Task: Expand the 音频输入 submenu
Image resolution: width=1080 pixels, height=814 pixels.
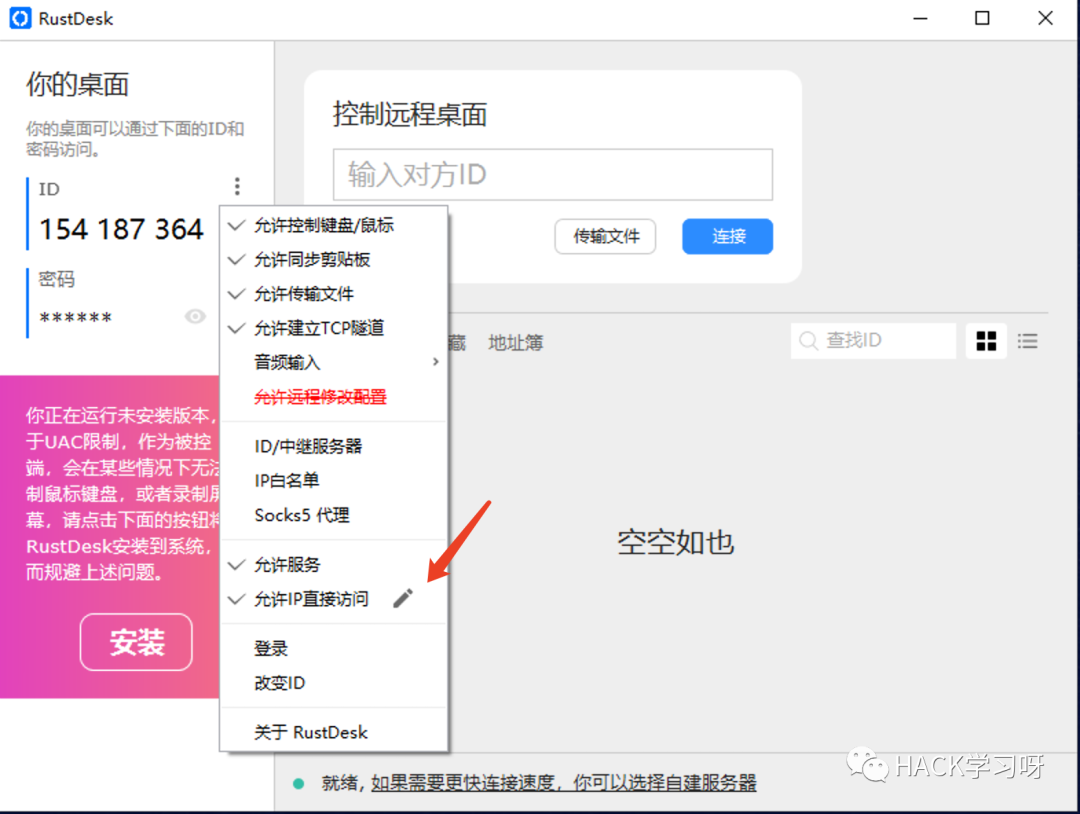Action: click(334, 362)
